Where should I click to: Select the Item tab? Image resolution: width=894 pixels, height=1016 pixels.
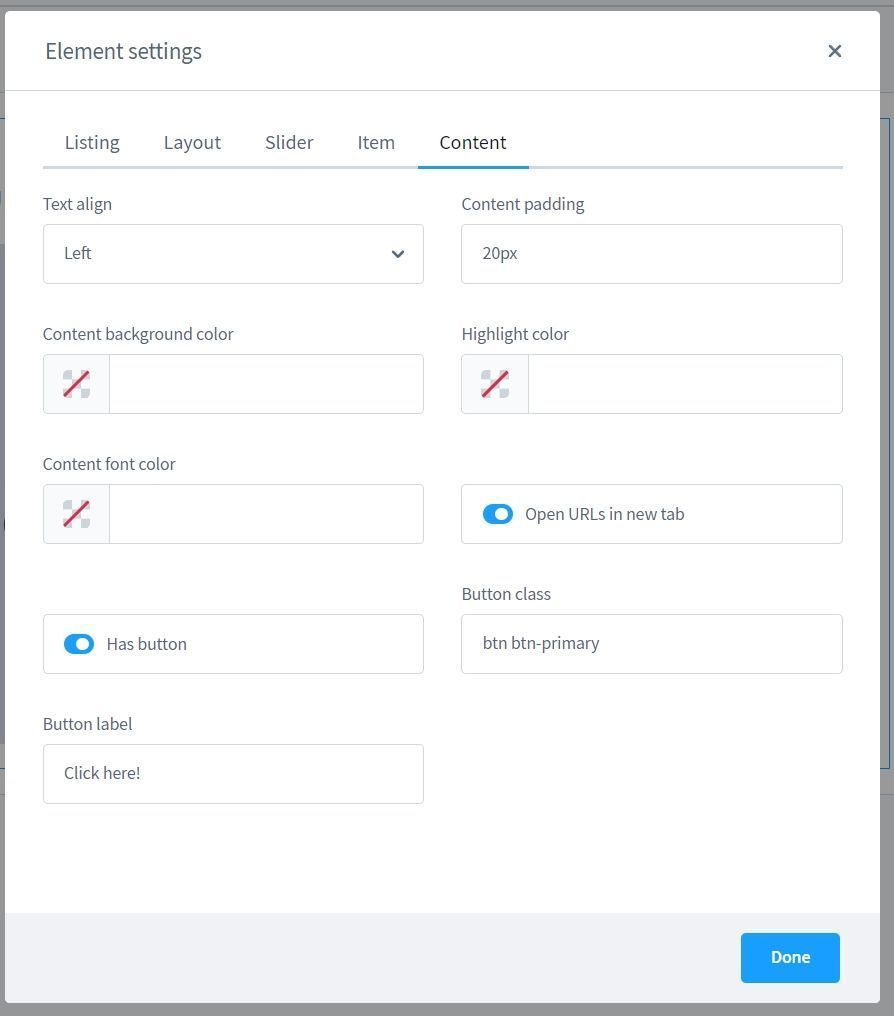[x=376, y=142]
